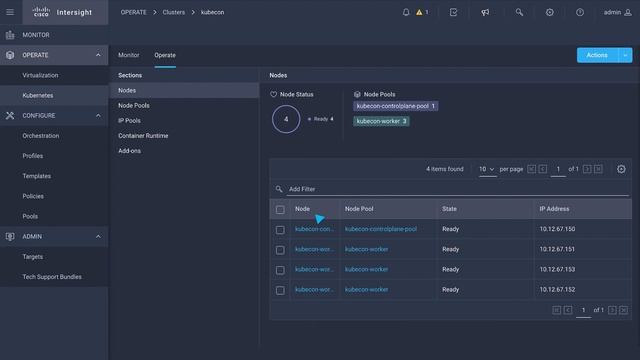Click the OPERATE sidebar icon

[x=10, y=55]
